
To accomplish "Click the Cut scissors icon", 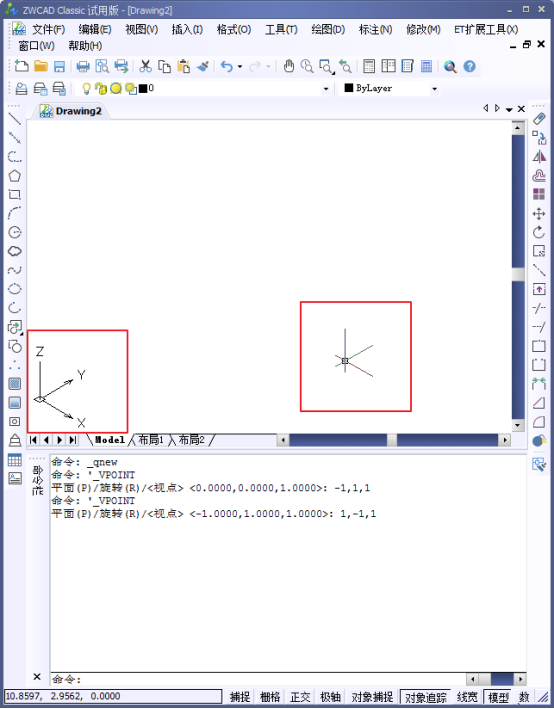I will pos(145,66).
